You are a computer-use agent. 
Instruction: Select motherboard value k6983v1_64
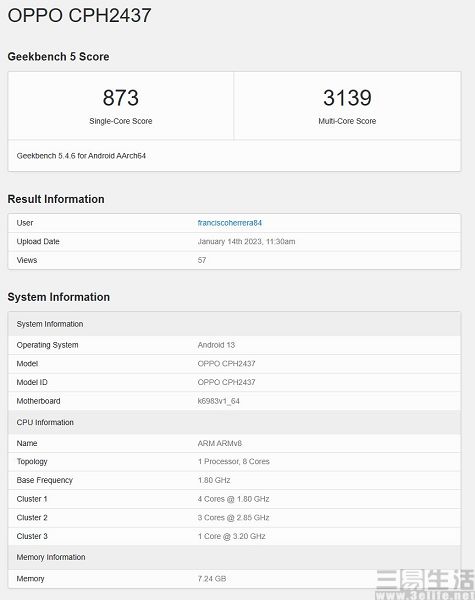219,401
